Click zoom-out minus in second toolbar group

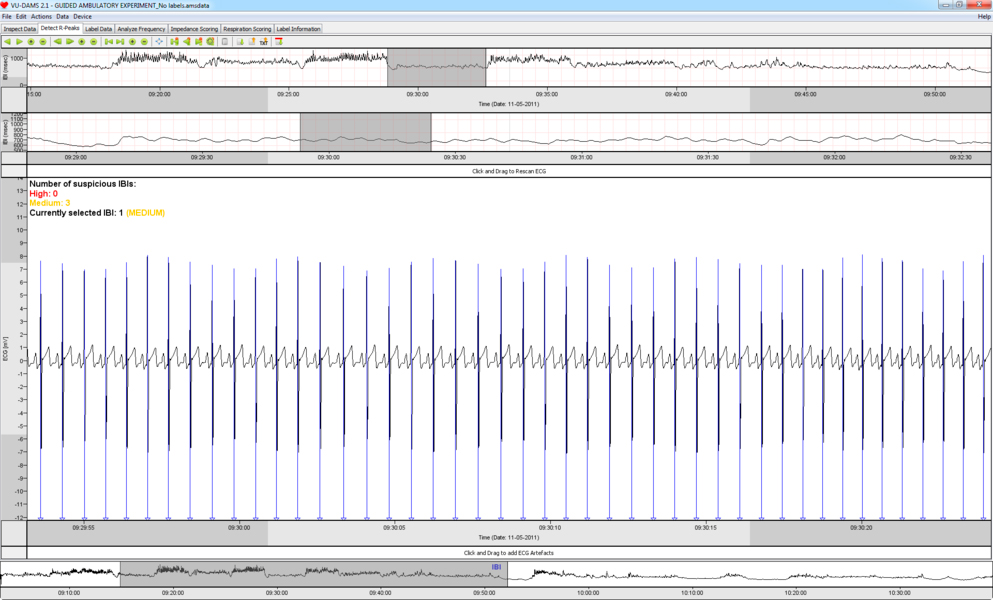tap(94, 42)
